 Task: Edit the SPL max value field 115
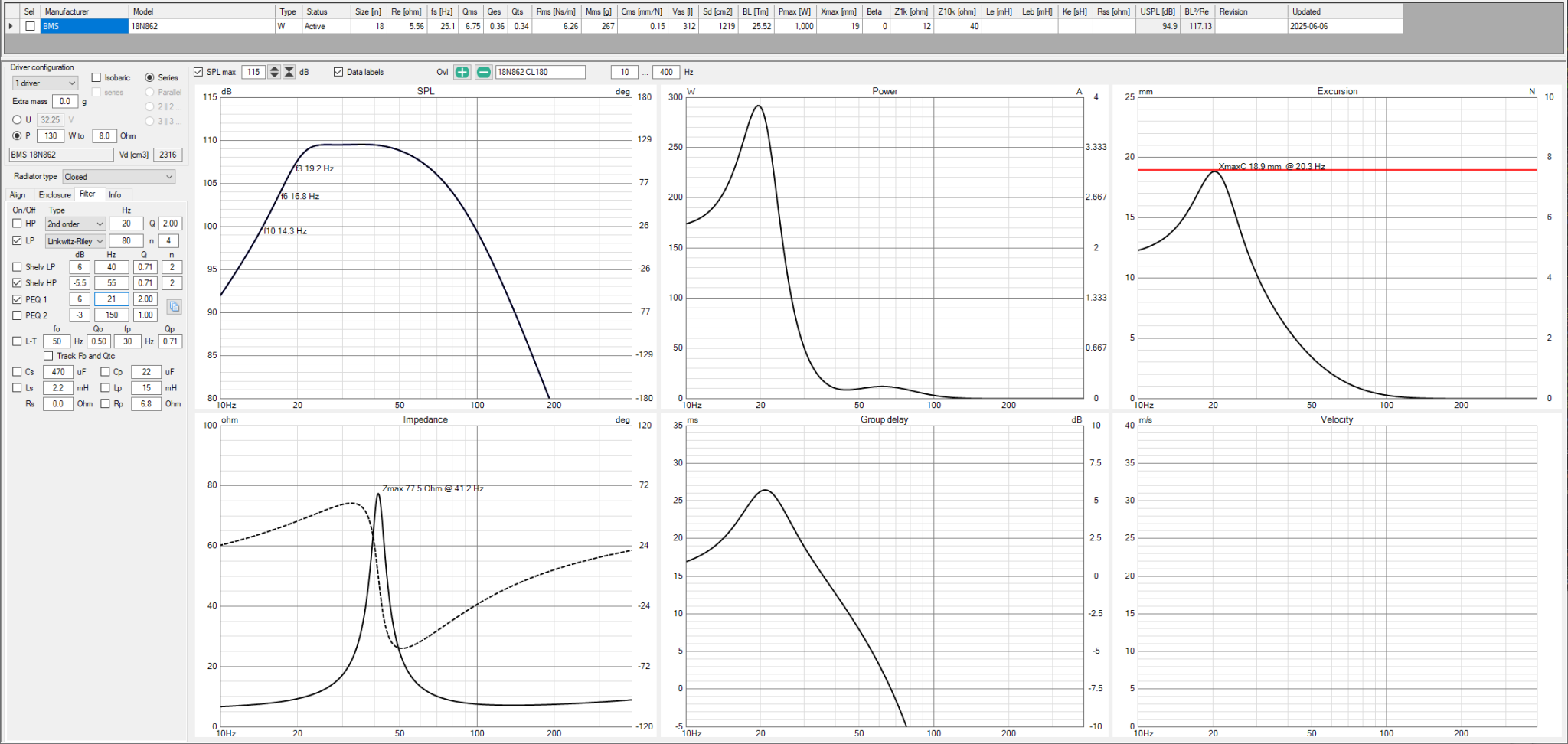point(253,72)
